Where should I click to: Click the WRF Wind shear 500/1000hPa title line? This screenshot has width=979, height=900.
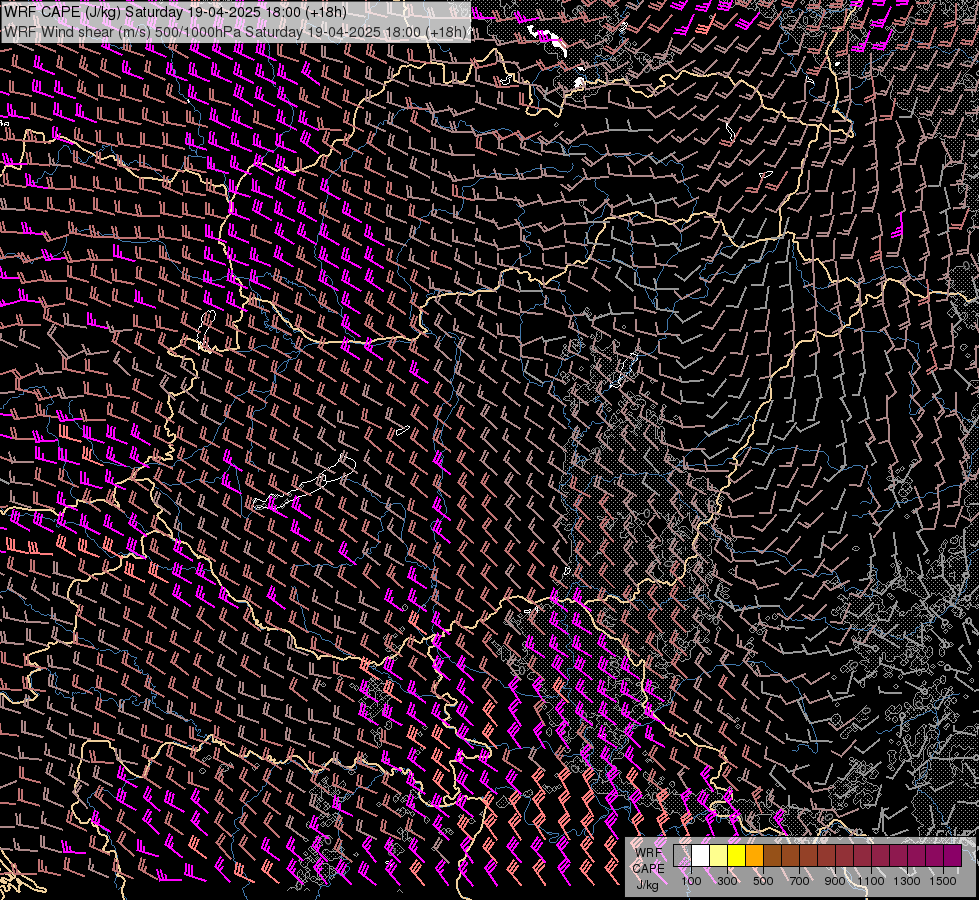click(x=235, y=32)
